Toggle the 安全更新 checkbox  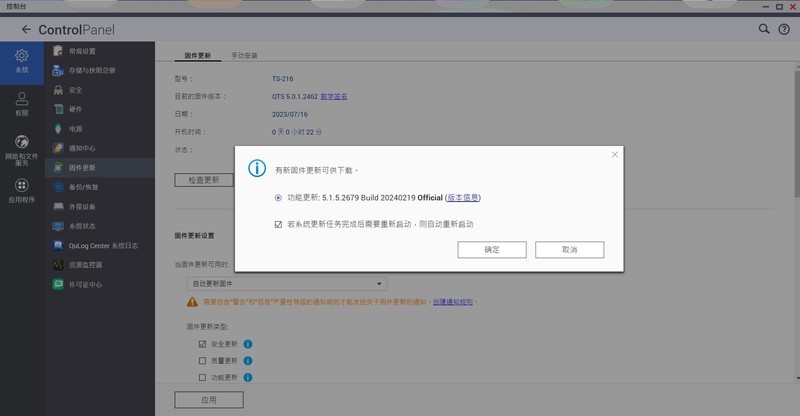tap(202, 344)
